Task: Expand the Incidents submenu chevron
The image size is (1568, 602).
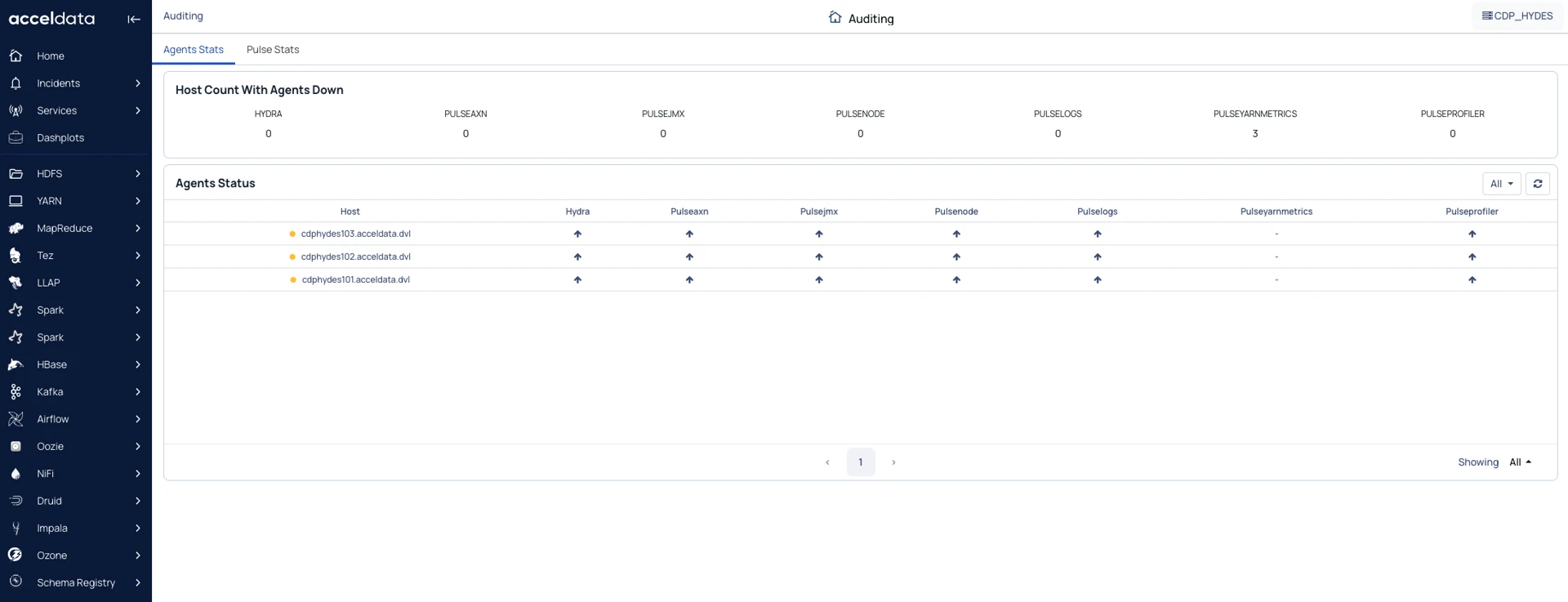Action: pos(137,83)
